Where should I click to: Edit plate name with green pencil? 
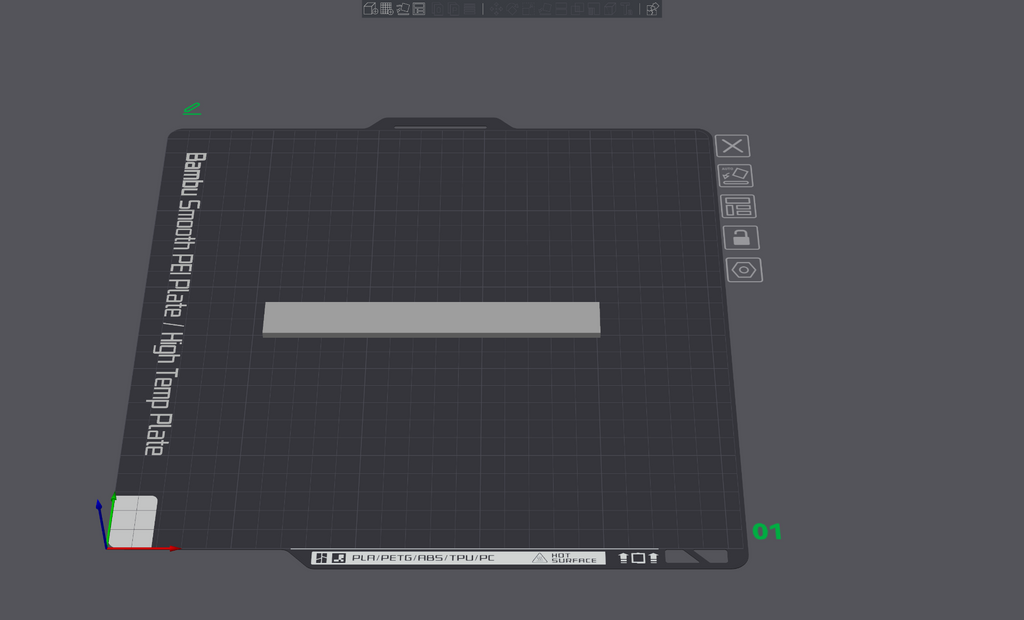(192, 108)
